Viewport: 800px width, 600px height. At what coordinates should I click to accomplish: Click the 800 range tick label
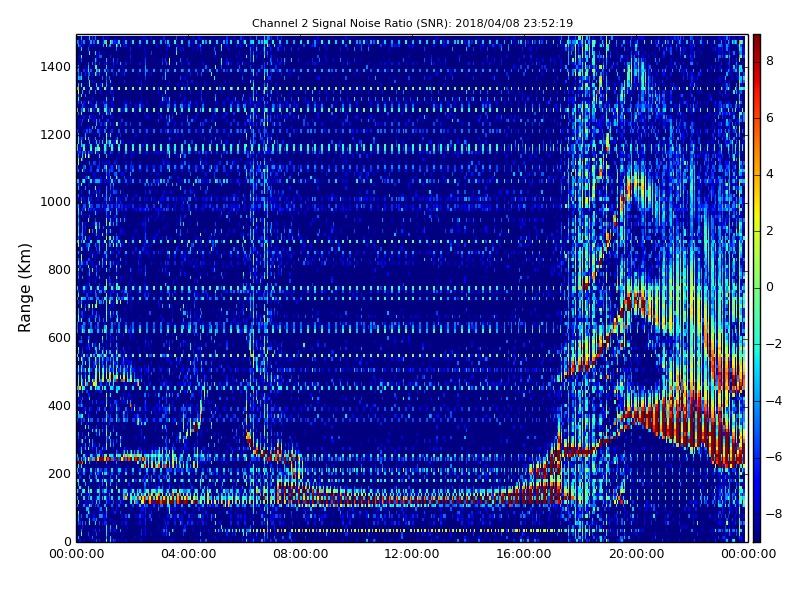[59, 270]
